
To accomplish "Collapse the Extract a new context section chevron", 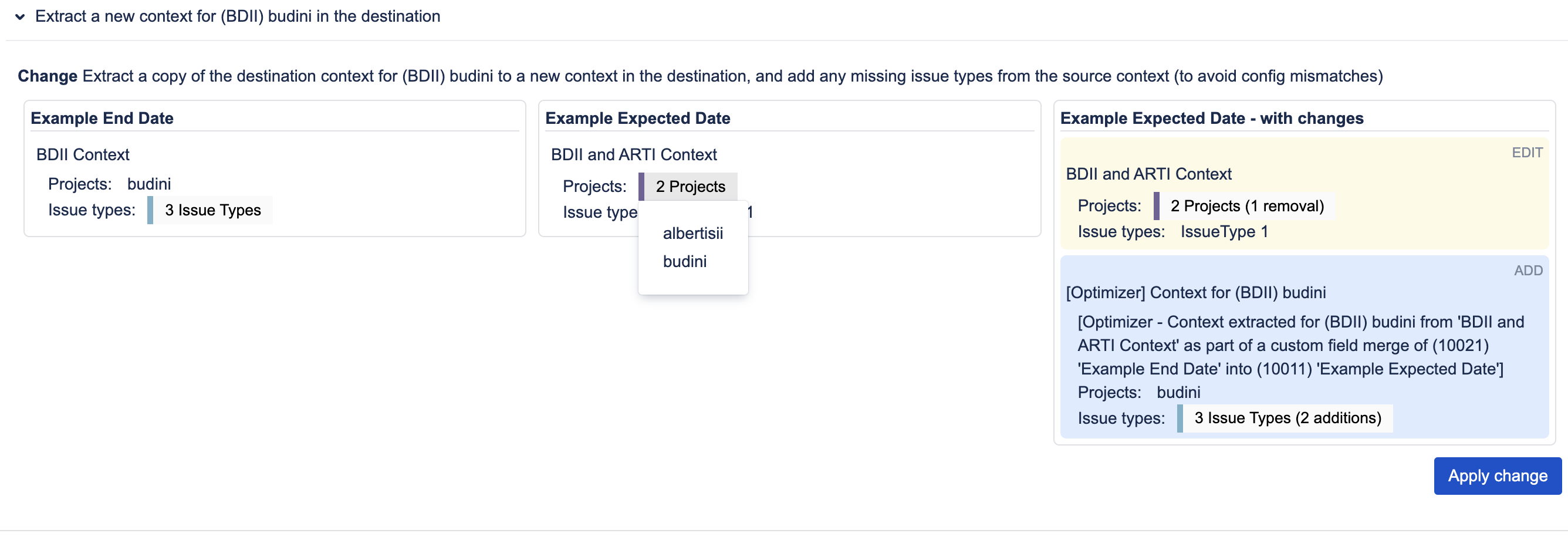I will pyautogui.click(x=20, y=17).
